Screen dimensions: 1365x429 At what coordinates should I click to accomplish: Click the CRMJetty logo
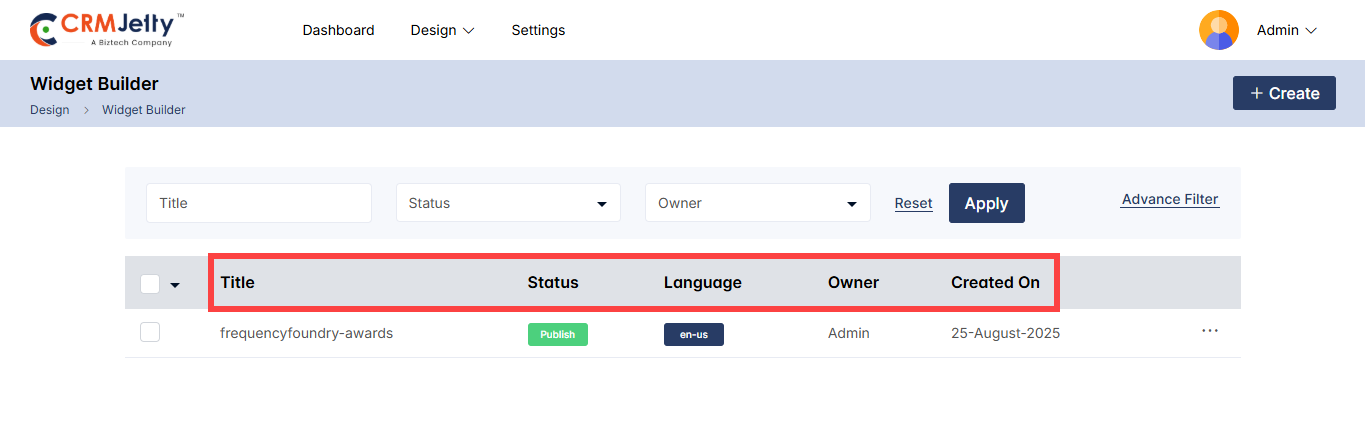click(107, 30)
